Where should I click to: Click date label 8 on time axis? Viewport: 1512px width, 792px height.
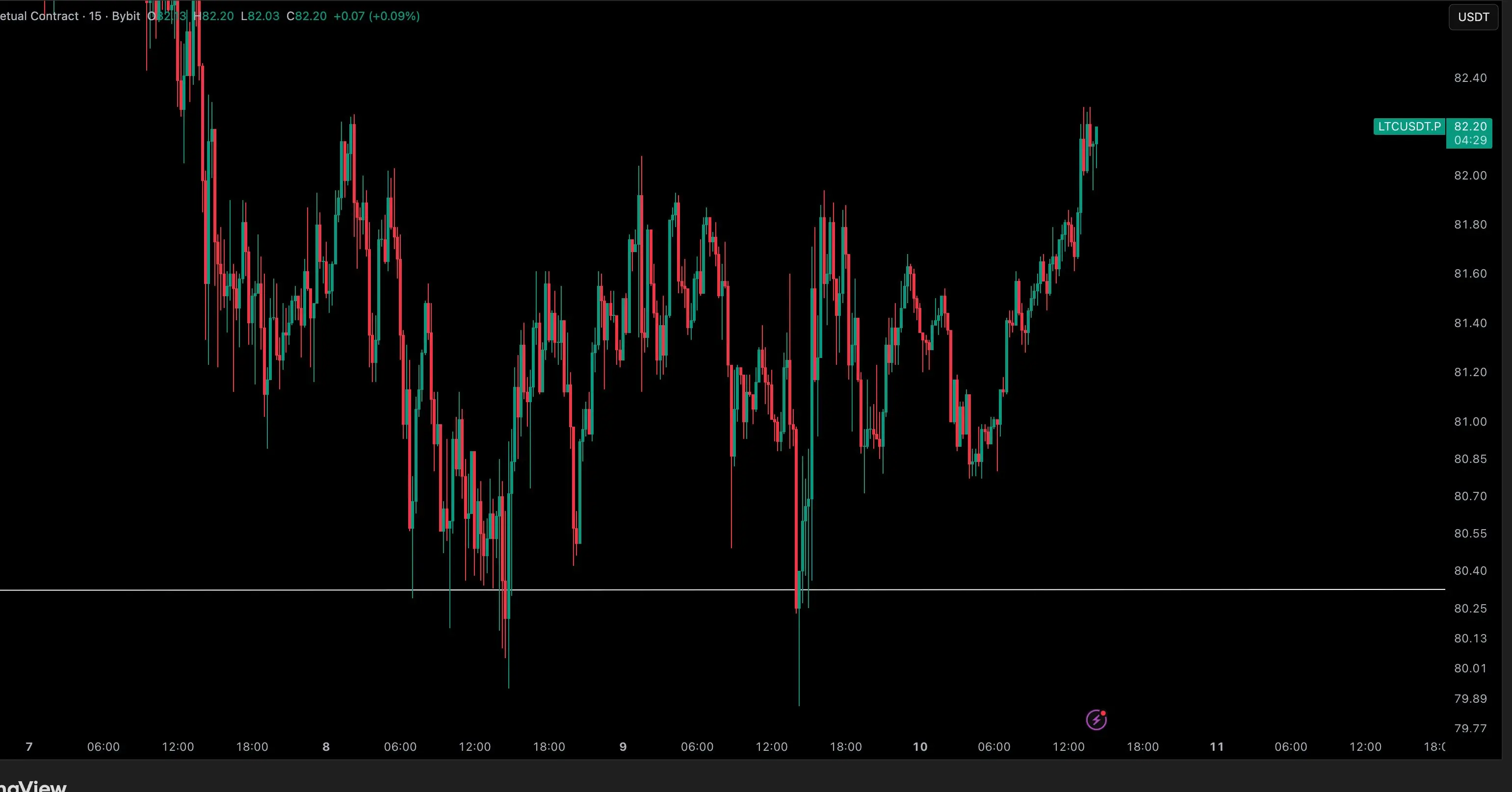[326, 747]
